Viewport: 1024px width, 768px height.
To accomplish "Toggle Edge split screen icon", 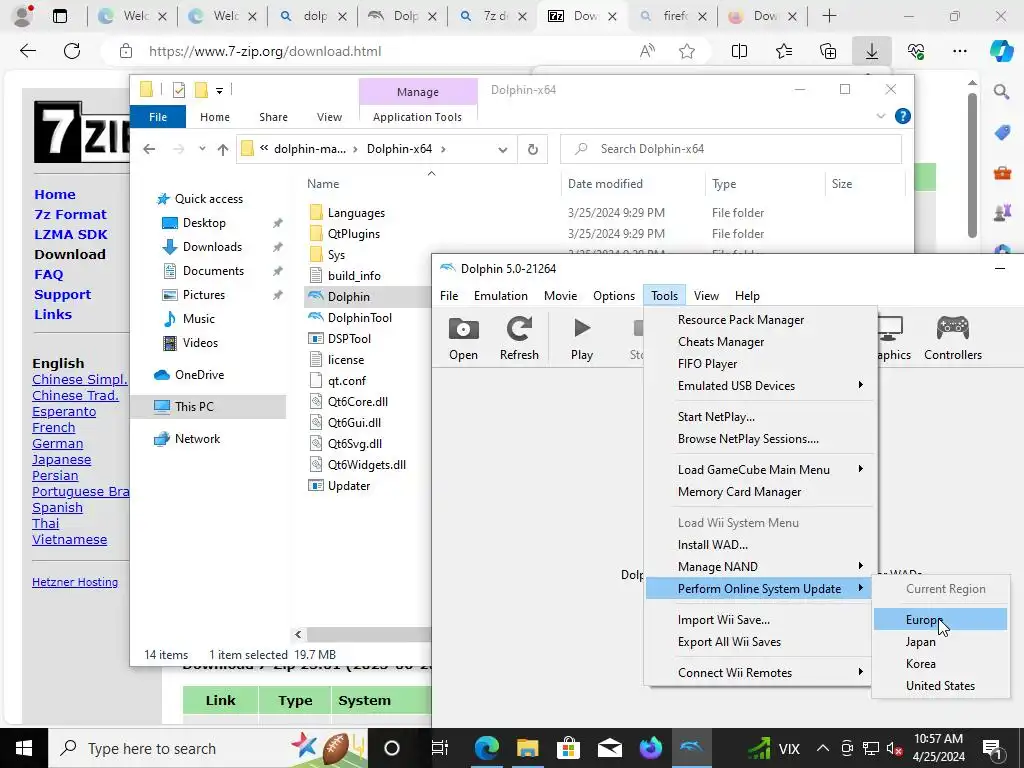I will tap(739, 51).
